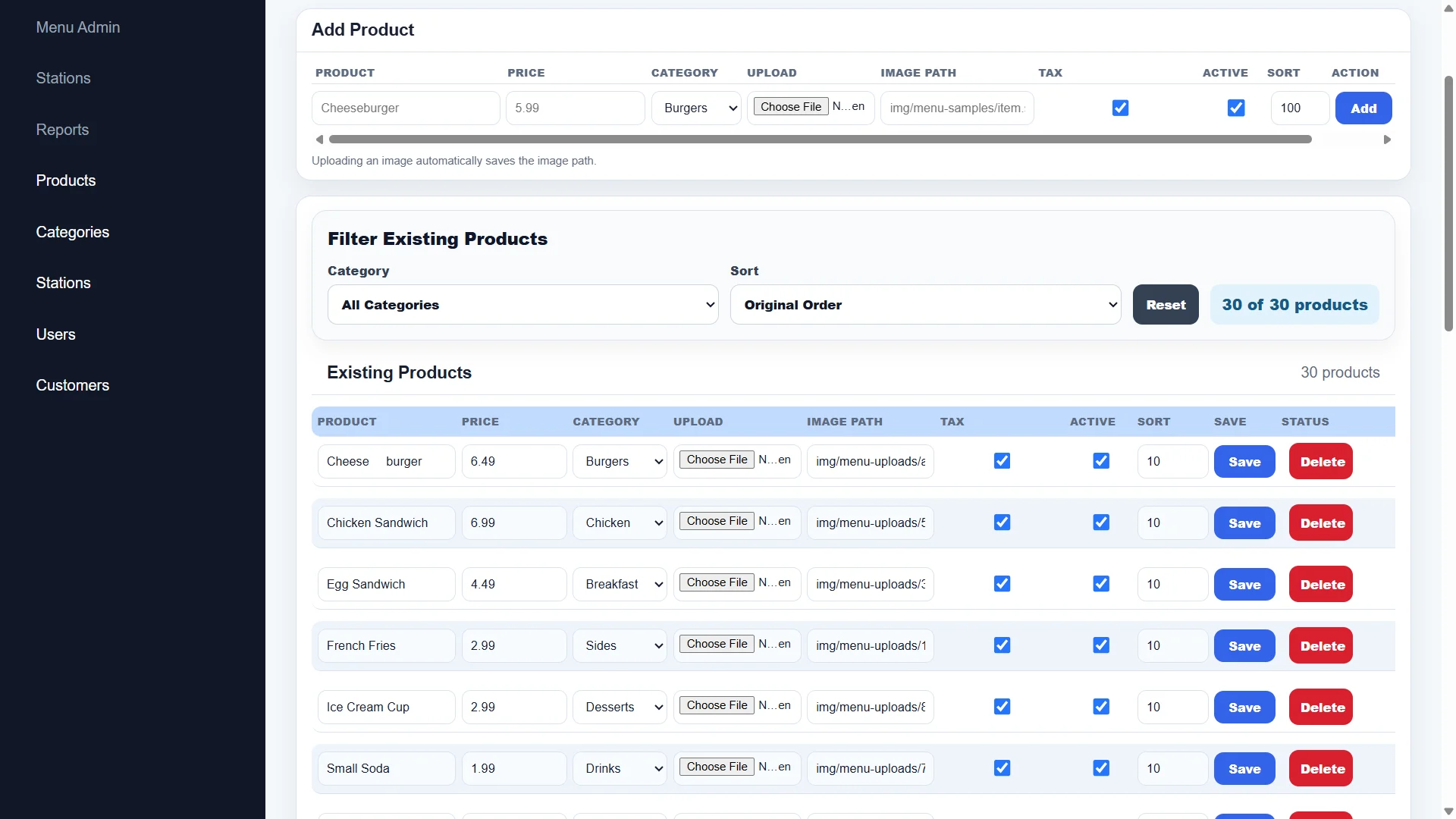This screenshot has width=1456, height=819.
Task: Click the STATUS column header
Action: point(1305,422)
